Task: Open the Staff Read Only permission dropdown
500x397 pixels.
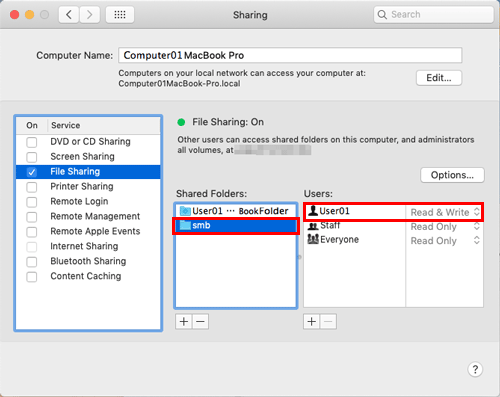Action: pos(445,227)
